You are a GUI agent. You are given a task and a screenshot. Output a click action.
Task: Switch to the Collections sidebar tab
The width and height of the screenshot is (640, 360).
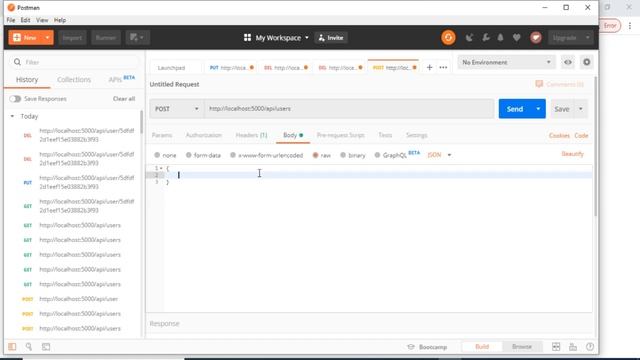click(74, 80)
